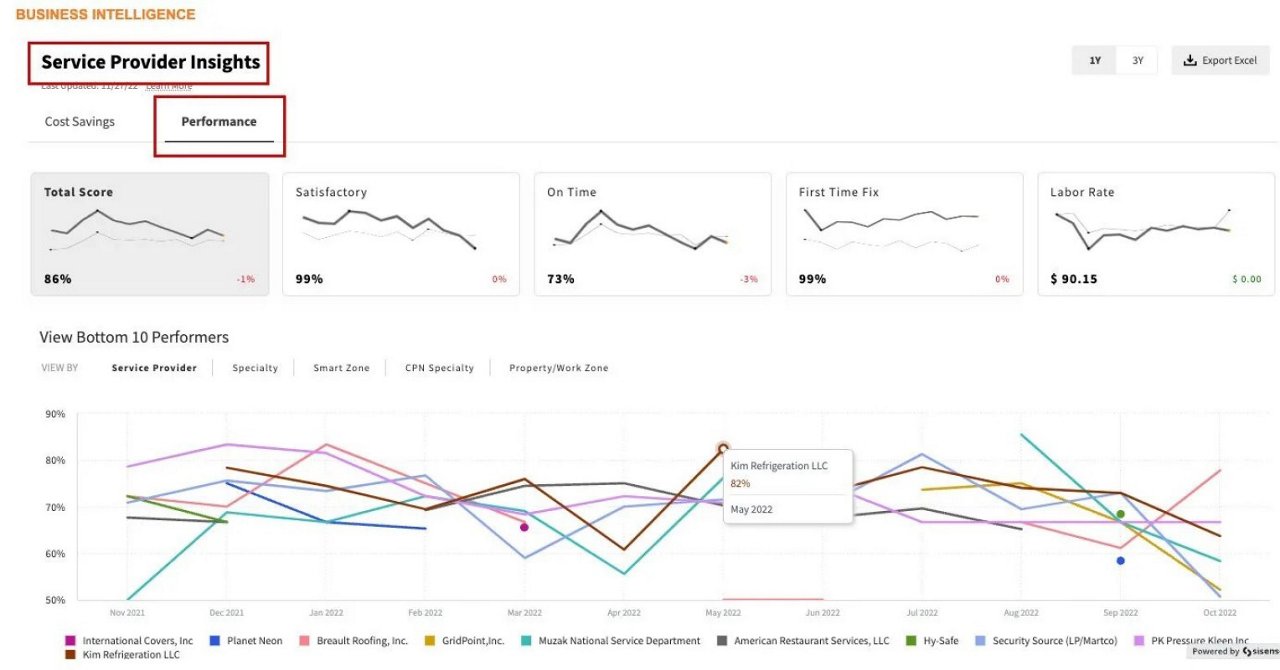Select the teal marker for Muzak National Service

(526, 640)
